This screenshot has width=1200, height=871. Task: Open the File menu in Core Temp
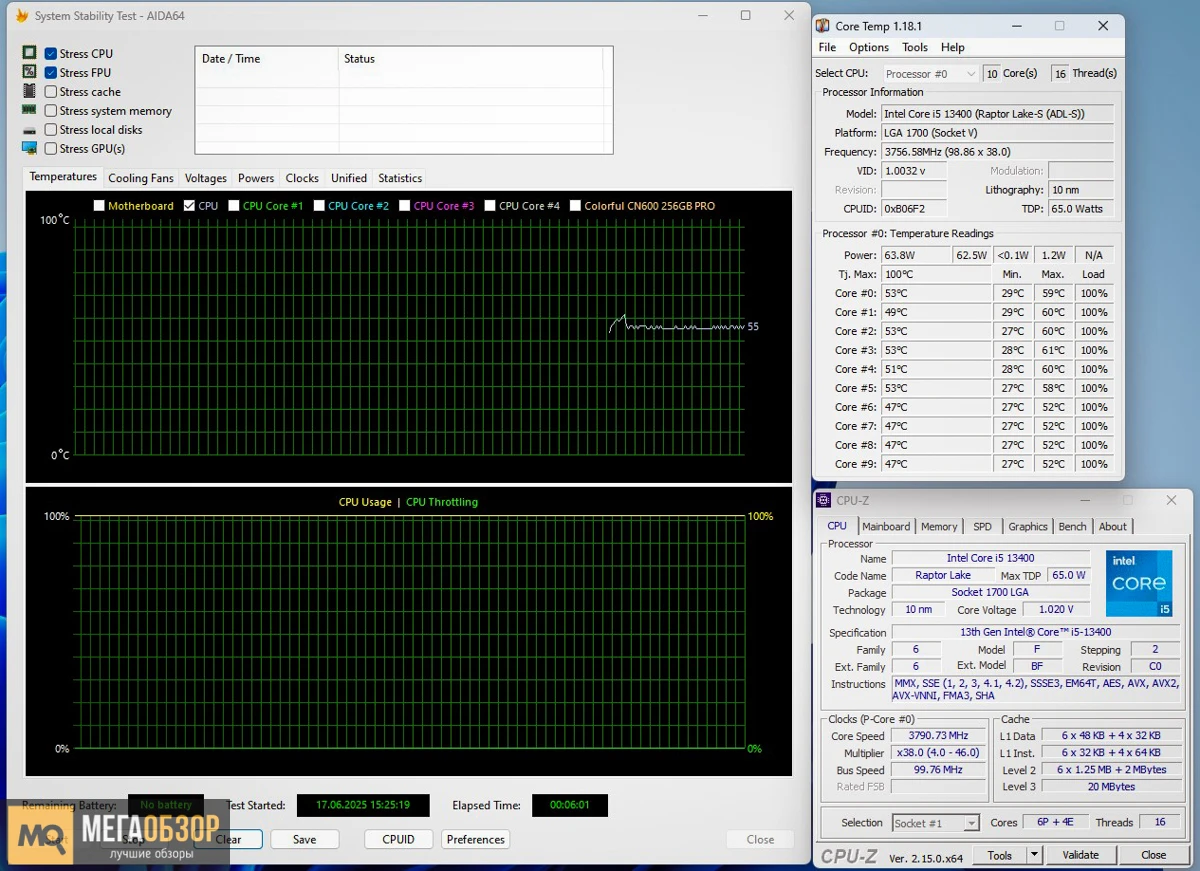[827, 47]
